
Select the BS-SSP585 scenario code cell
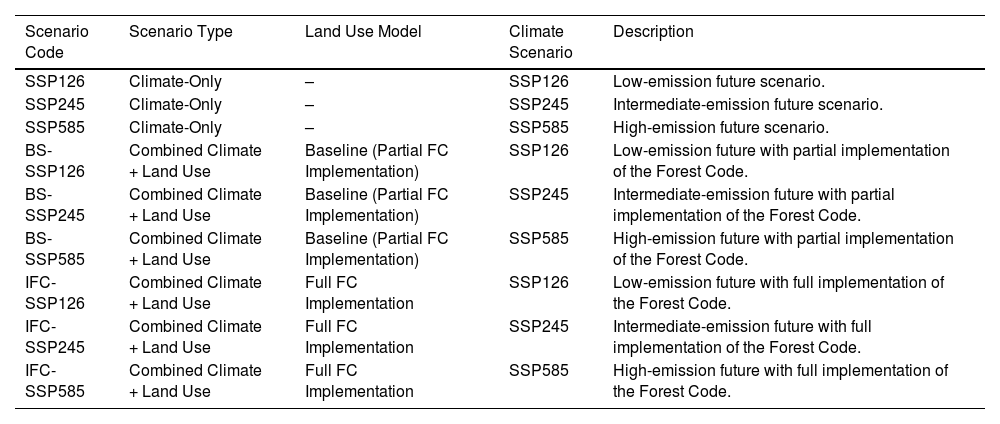coord(55,248)
